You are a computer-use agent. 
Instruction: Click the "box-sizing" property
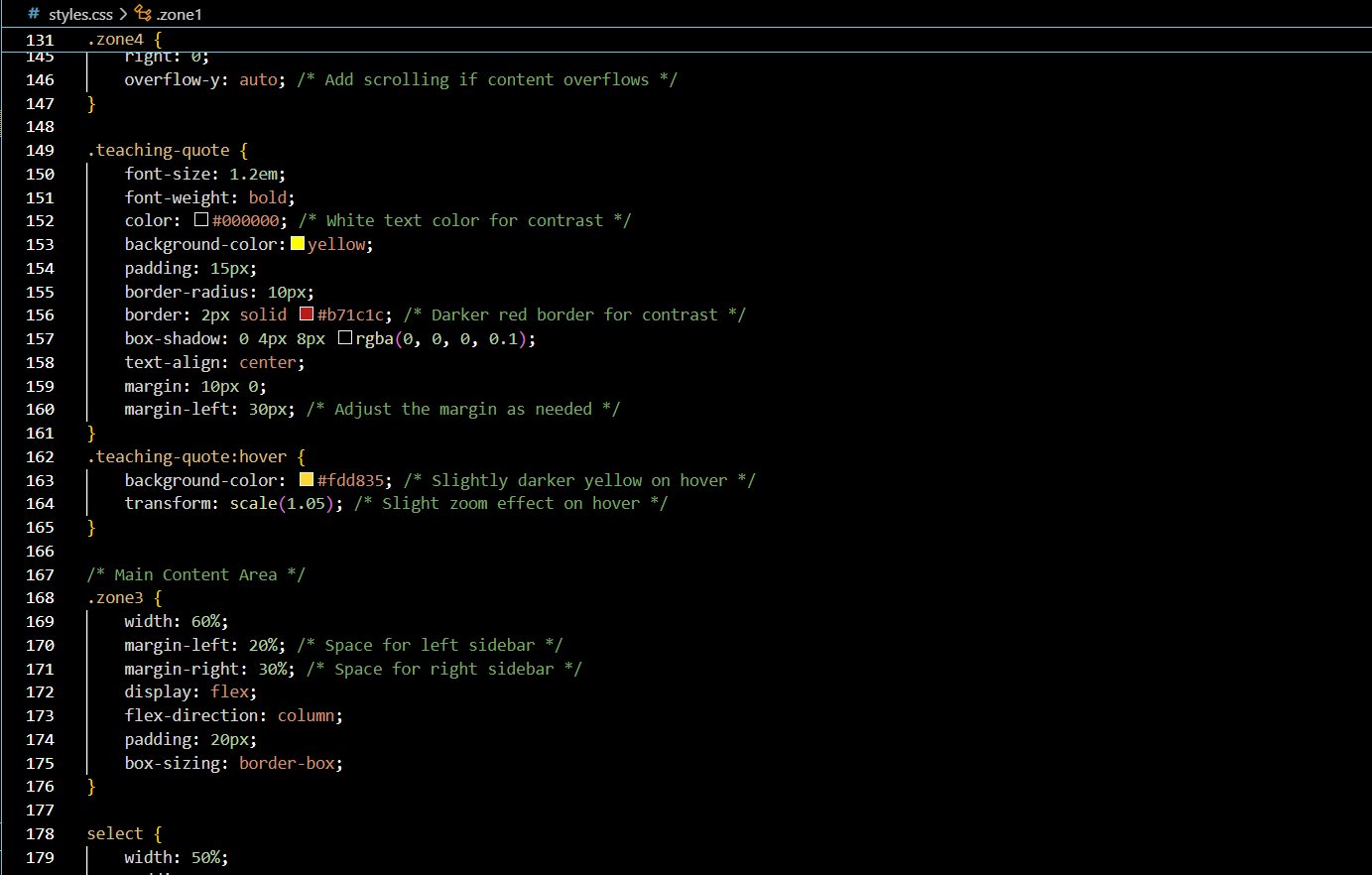[x=173, y=763]
